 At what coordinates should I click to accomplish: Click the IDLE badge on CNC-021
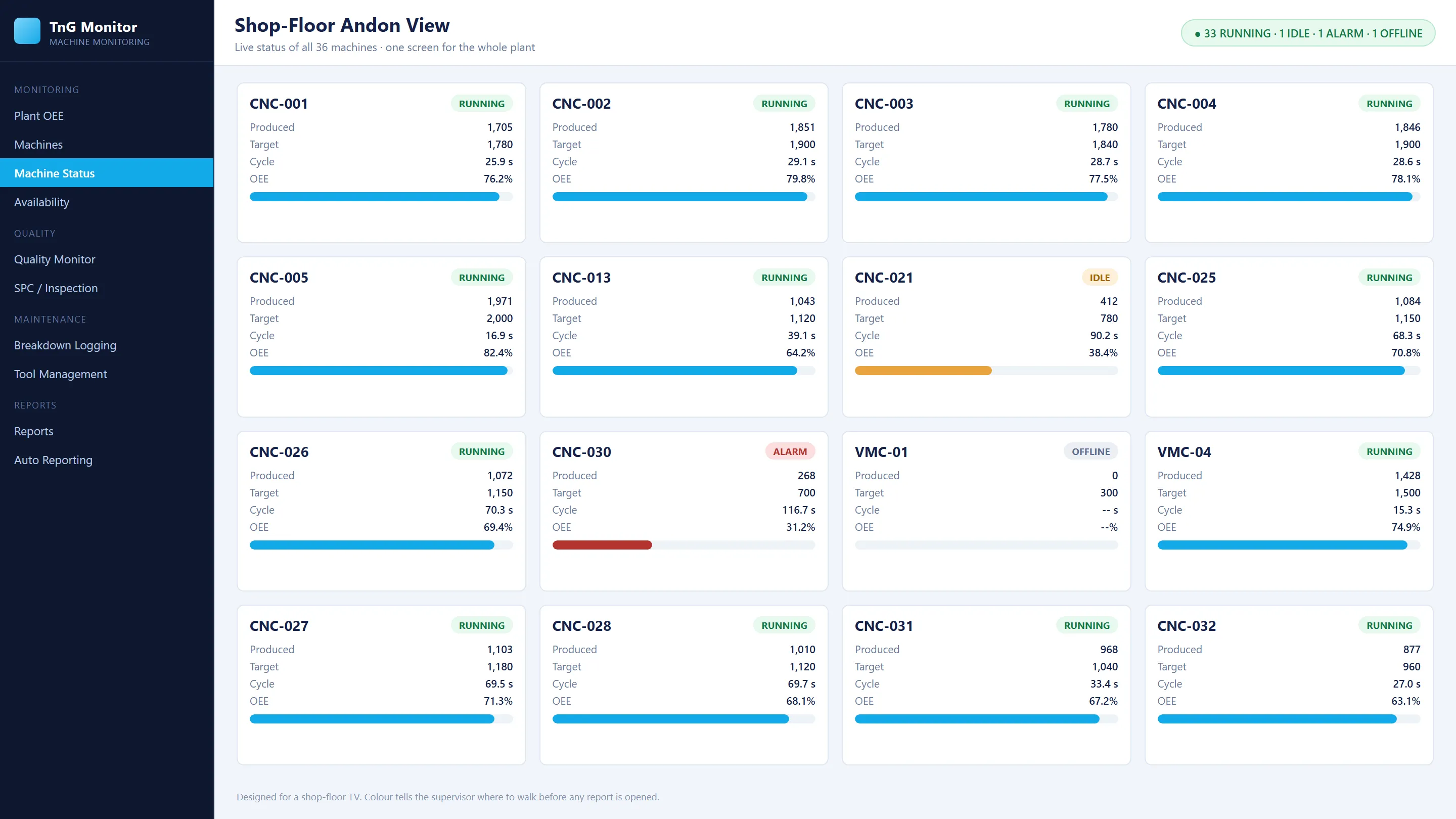click(1100, 278)
